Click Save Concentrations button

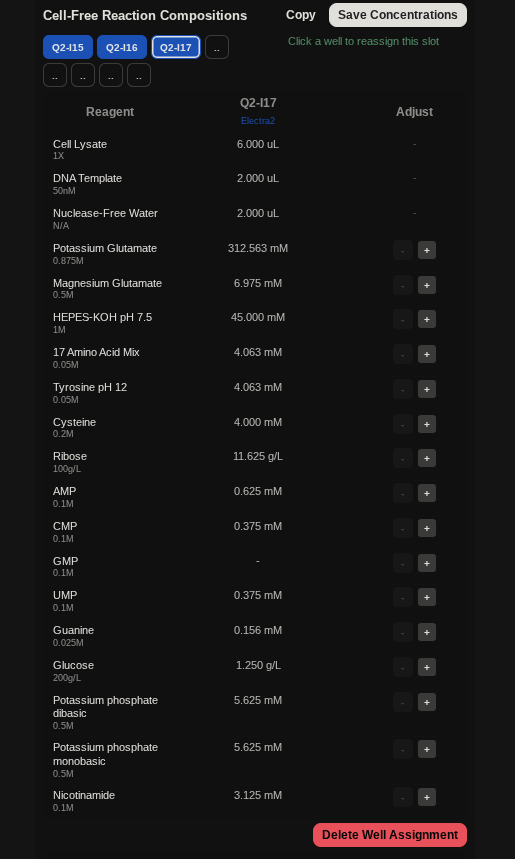coord(398,15)
